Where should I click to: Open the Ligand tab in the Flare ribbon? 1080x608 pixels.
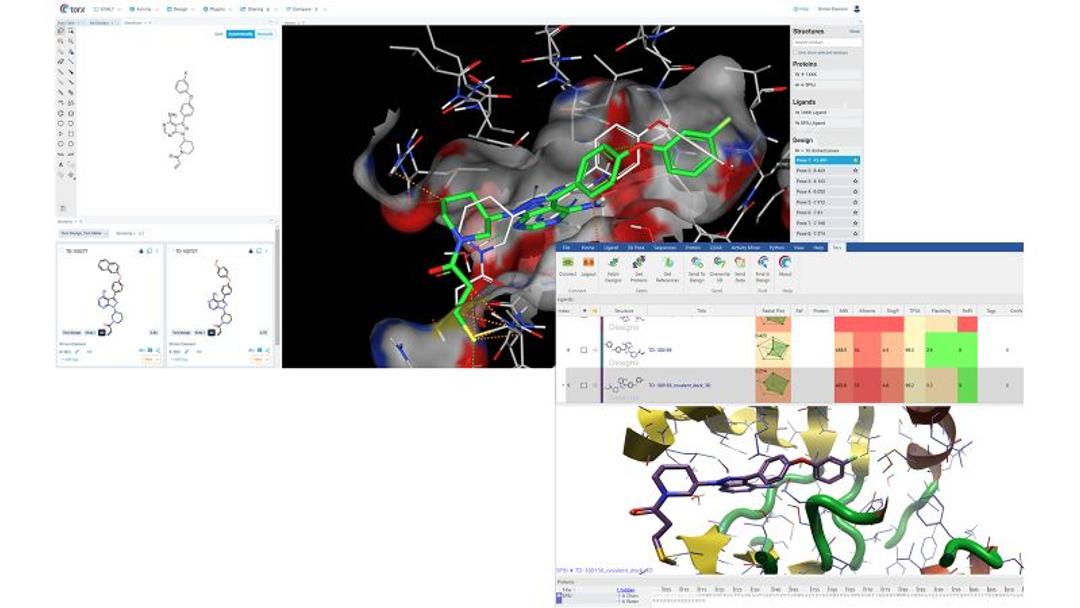[610, 247]
